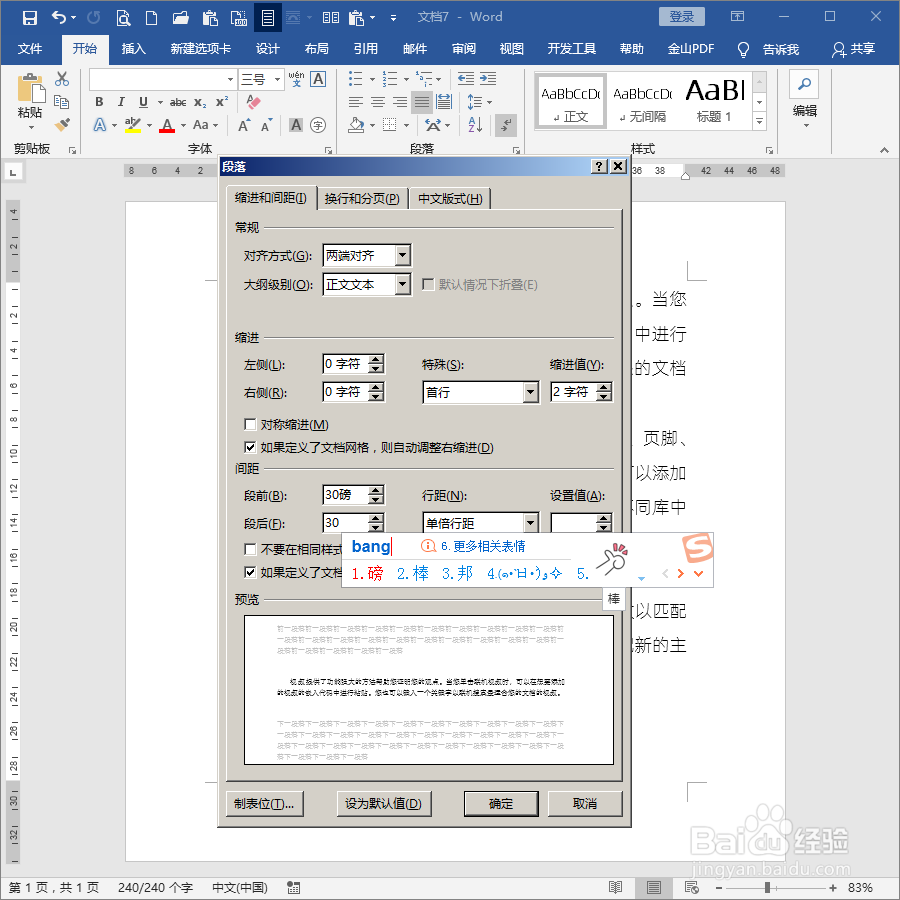Toggle the checked 如果定义了文档 checkbox under 间距

tap(250, 572)
